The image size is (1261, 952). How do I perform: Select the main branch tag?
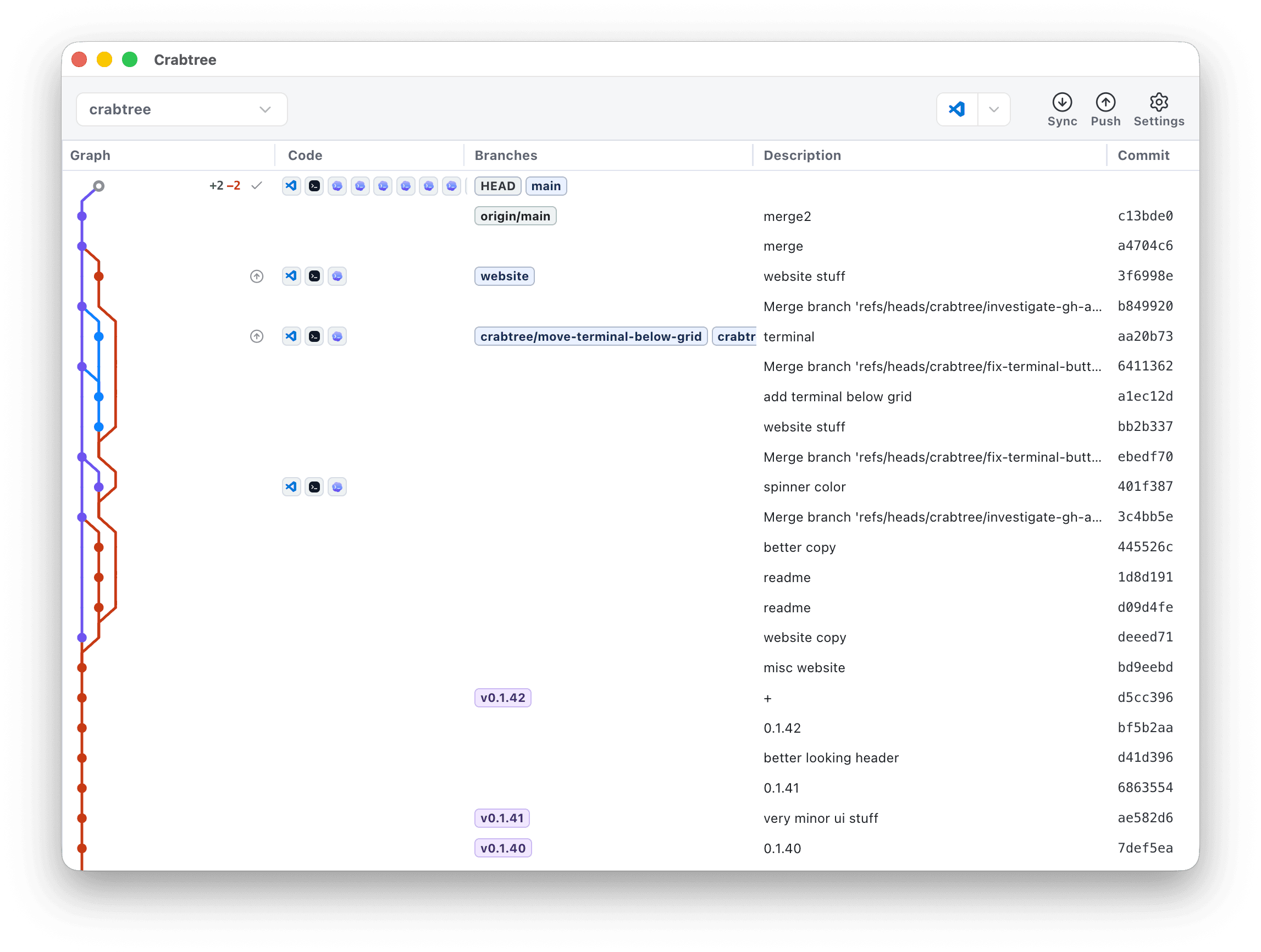point(545,186)
